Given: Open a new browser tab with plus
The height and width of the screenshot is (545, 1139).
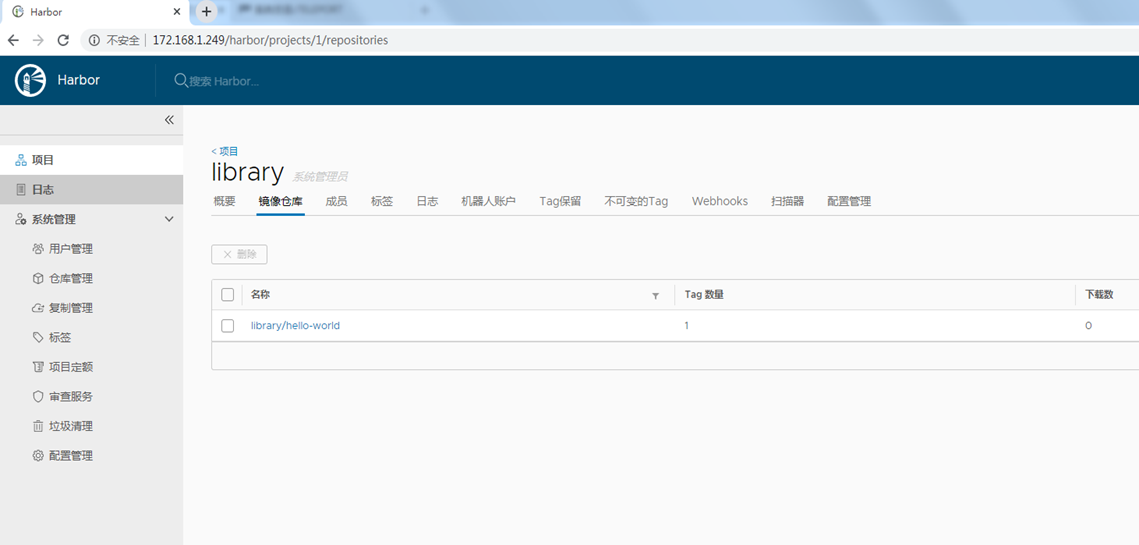Looking at the screenshot, I should click(x=206, y=12).
